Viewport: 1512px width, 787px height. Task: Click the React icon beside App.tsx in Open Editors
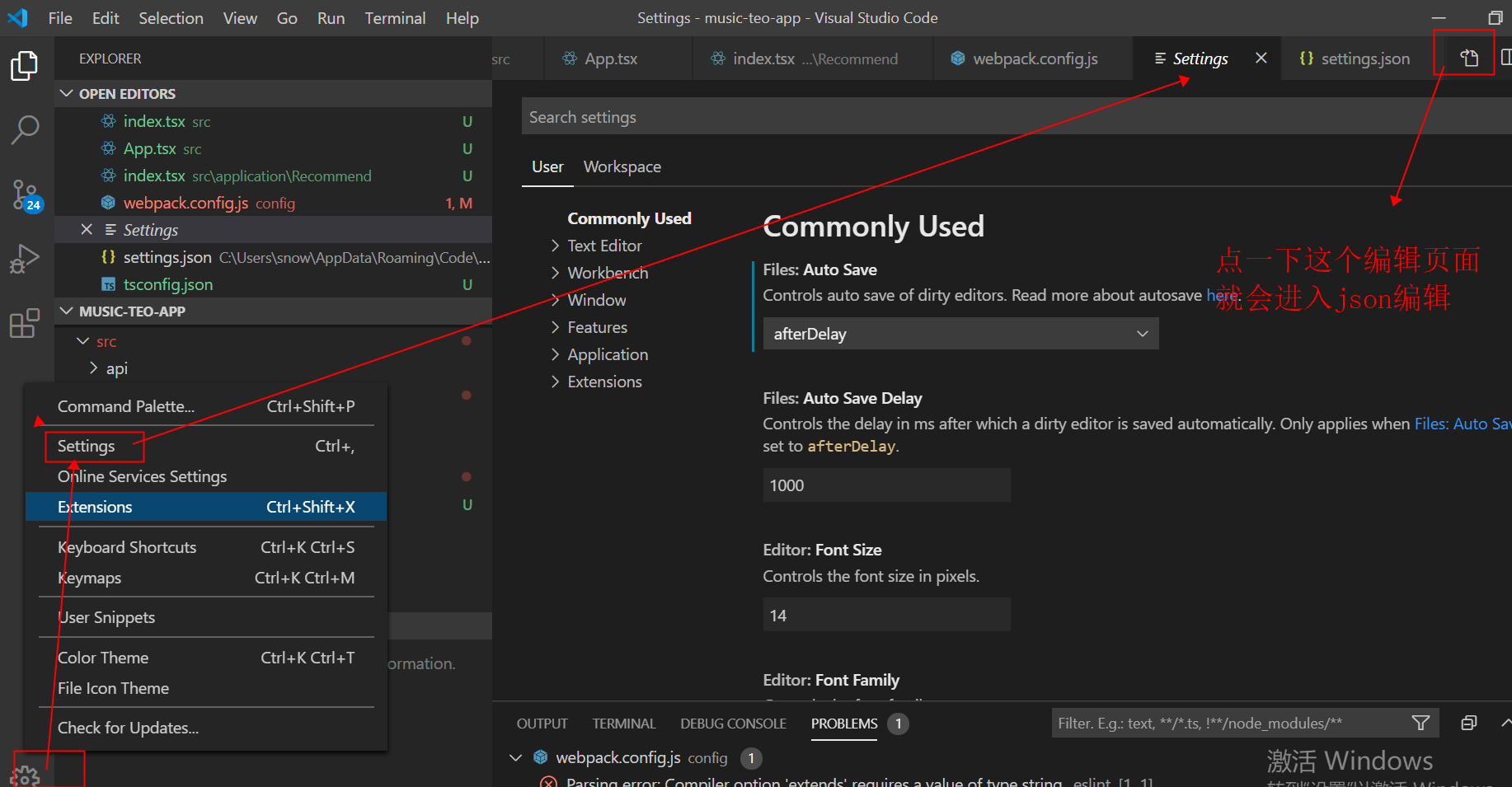click(108, 148)
